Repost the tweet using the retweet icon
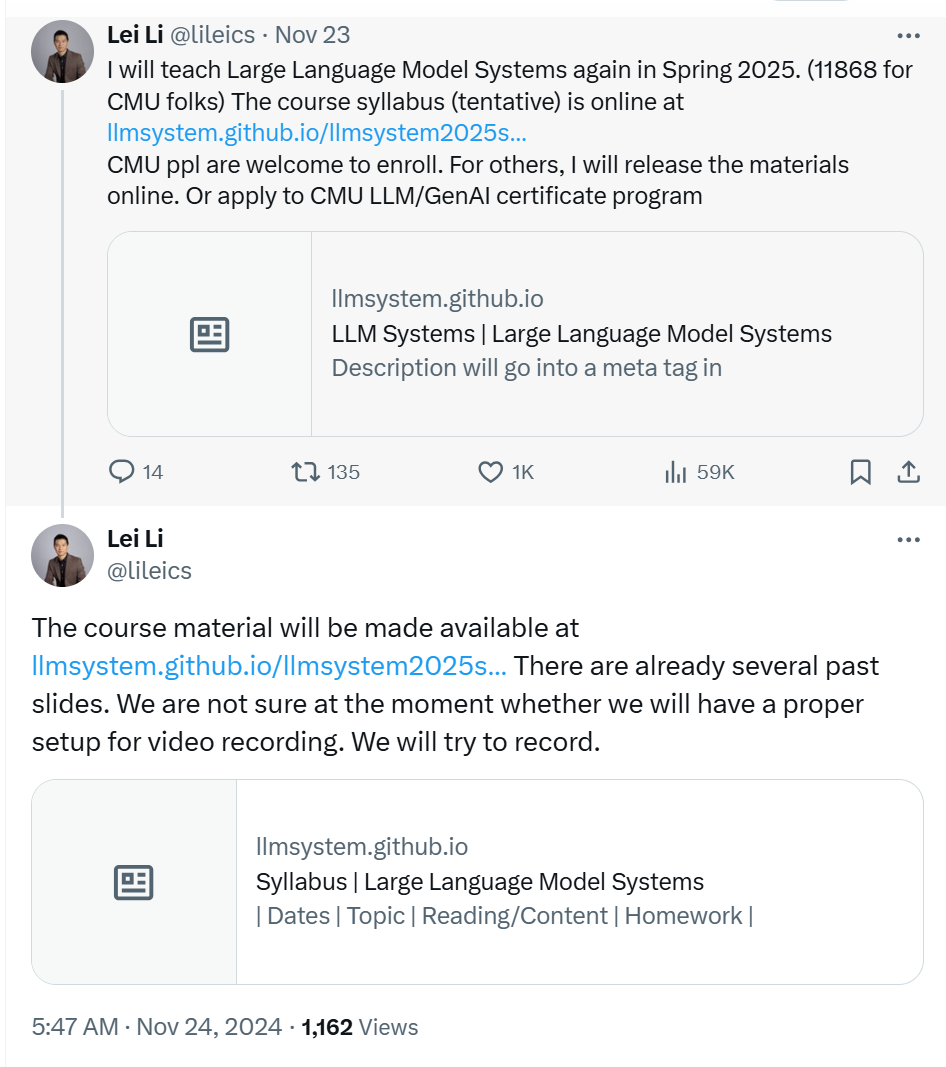Image resolution: width=946 pixels, height=1067 pixels. (x=306, y=472)
